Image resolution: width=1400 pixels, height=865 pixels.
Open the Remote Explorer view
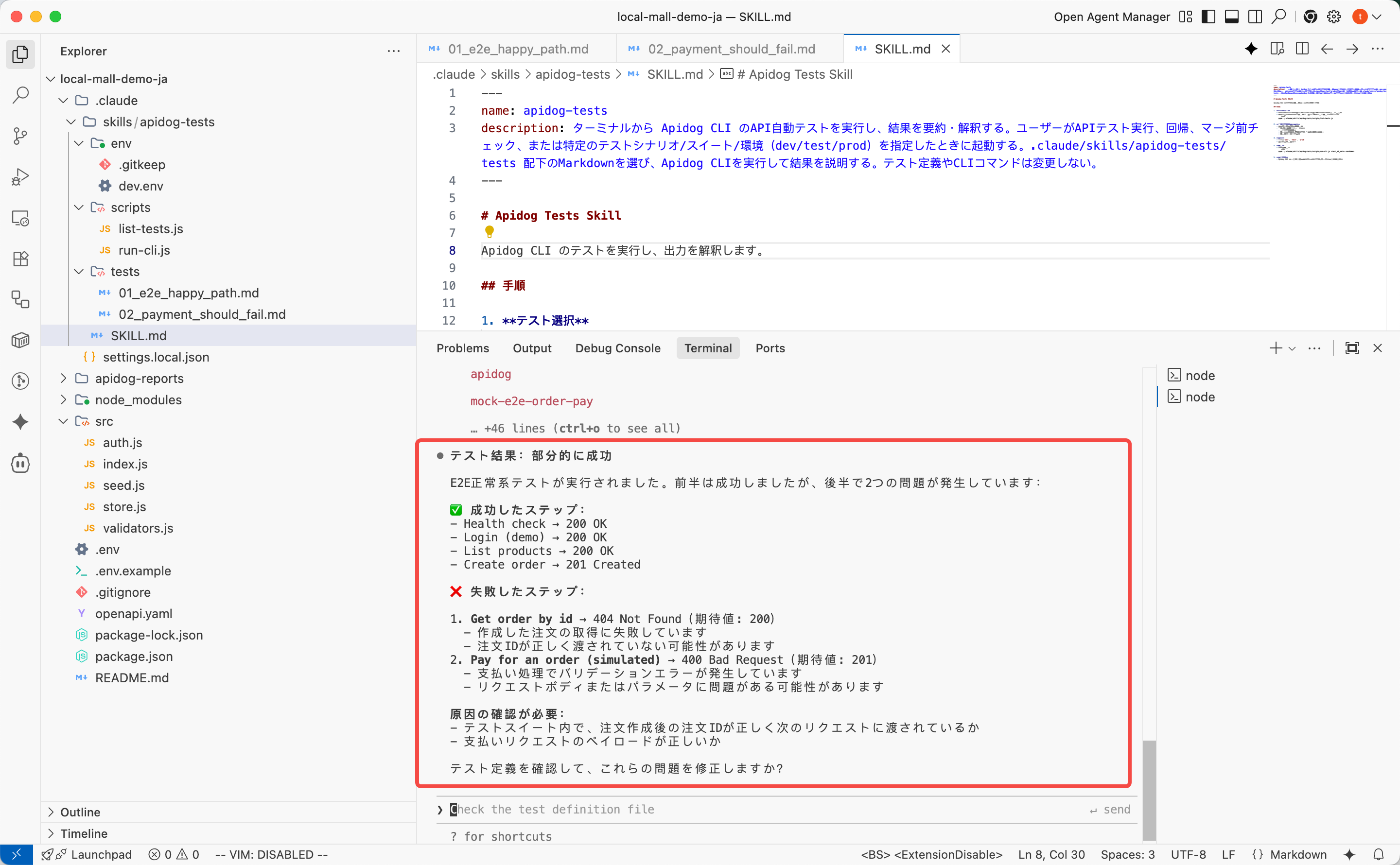click(x=20, y=218)
